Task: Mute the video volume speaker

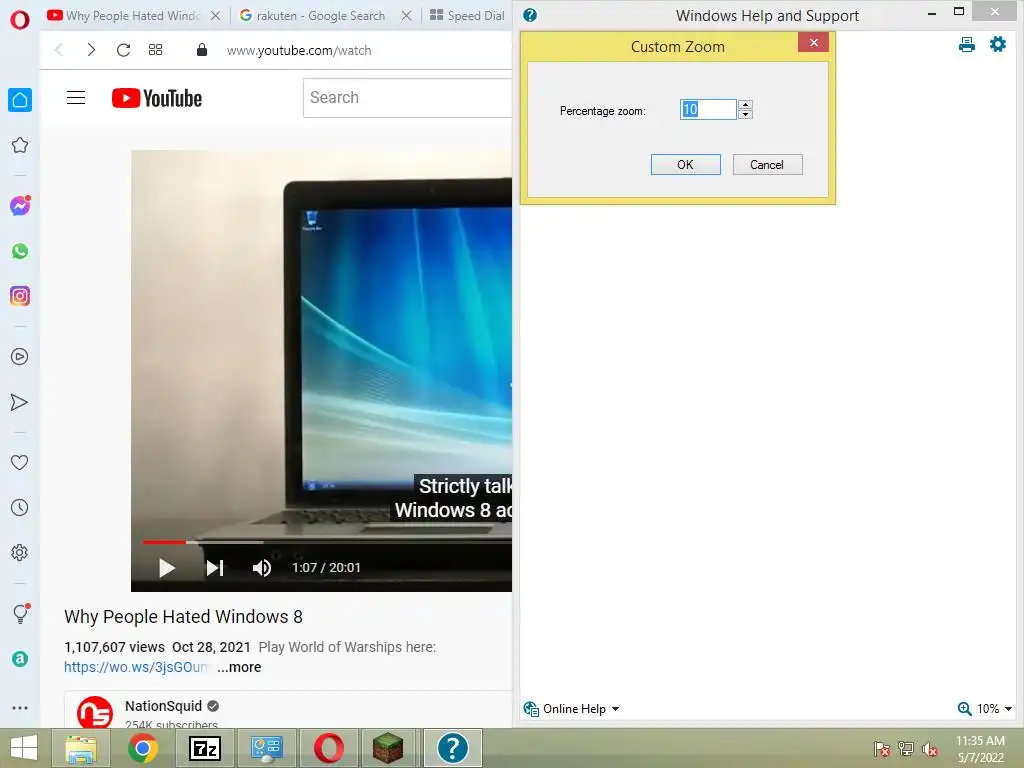Action: click(262, 568)
